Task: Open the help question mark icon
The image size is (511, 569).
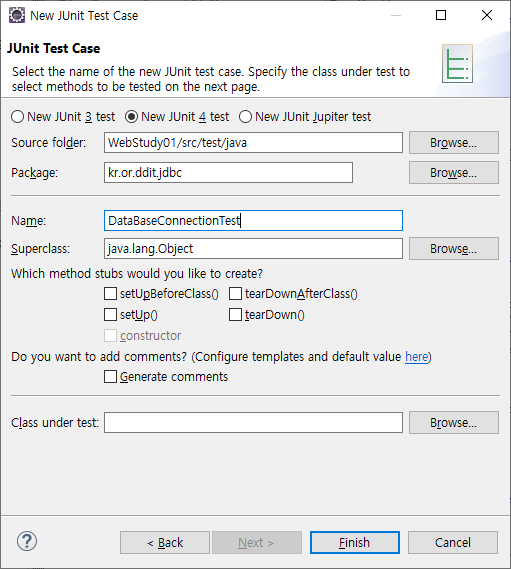Action: pos(27,541)
